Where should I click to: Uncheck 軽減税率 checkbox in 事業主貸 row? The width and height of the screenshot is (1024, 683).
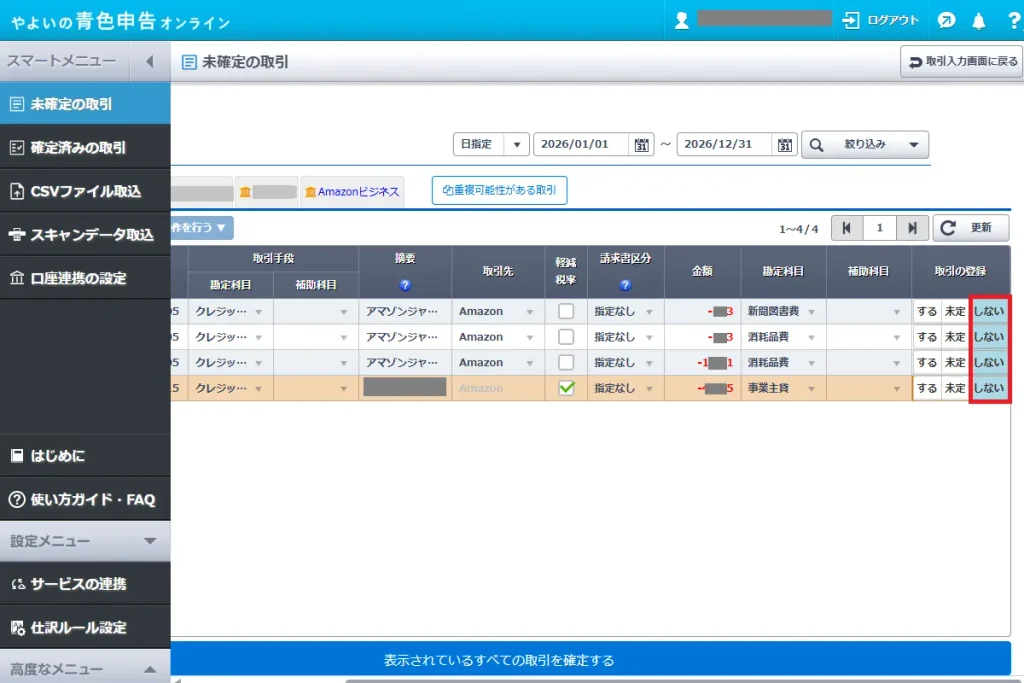566,388
